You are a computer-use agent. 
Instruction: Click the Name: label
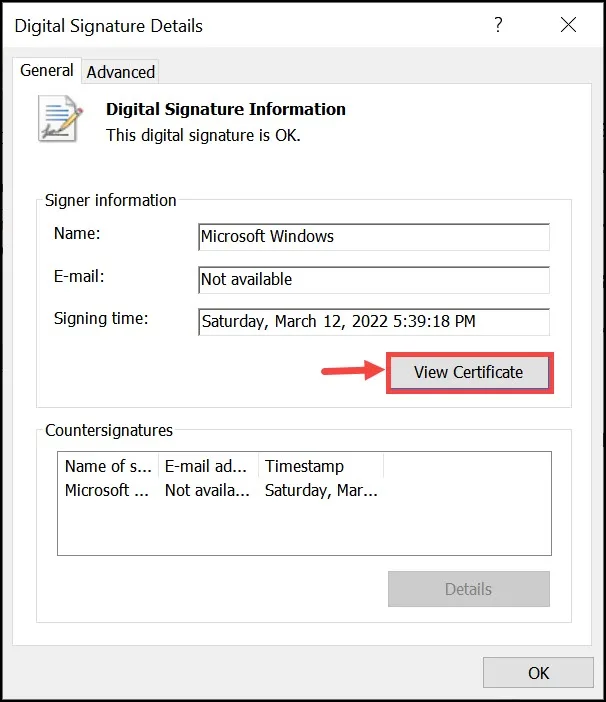click(77, 233)
